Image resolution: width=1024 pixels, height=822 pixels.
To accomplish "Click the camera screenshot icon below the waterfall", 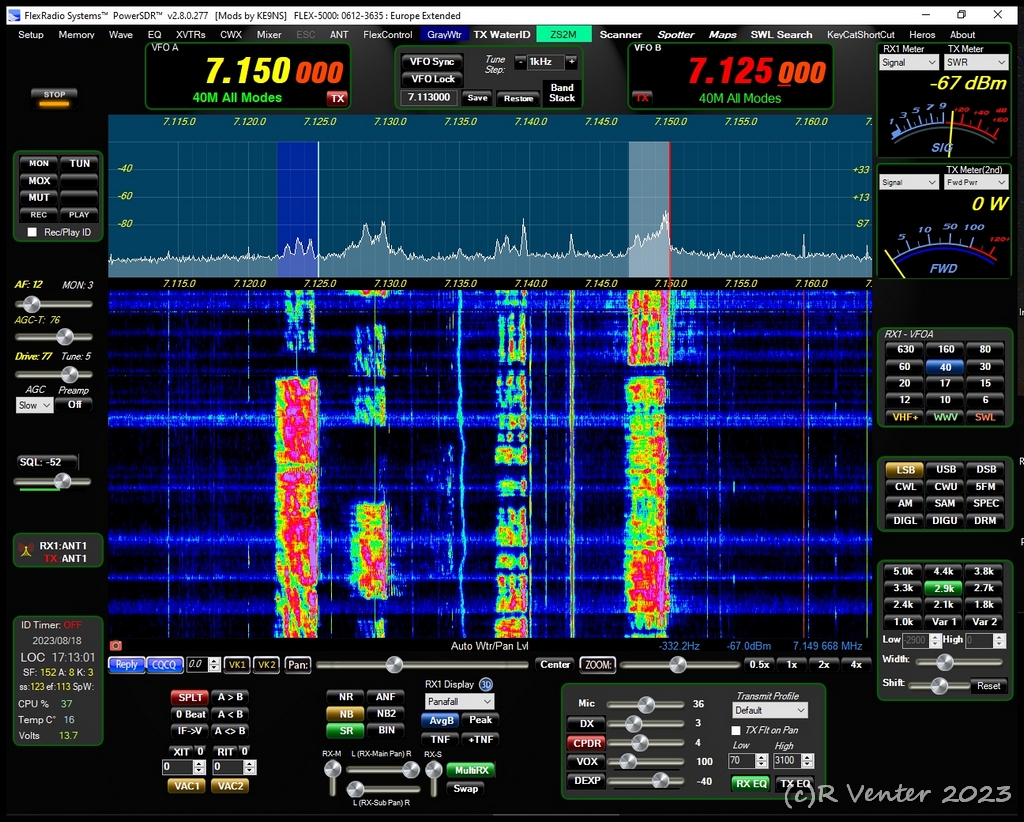I will tap(115, 646).
